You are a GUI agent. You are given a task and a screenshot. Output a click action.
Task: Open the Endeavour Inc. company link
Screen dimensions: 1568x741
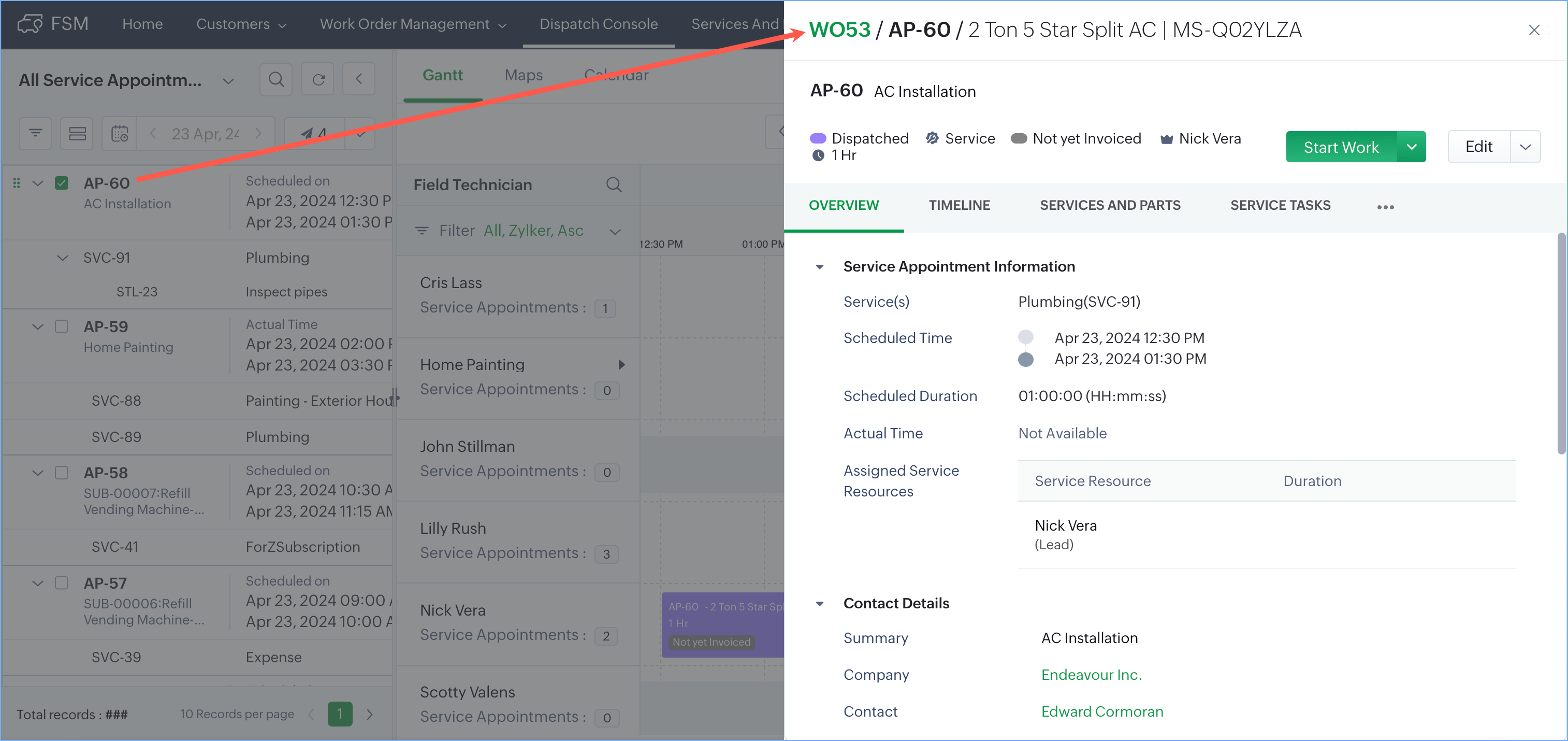click(1091, 675)
